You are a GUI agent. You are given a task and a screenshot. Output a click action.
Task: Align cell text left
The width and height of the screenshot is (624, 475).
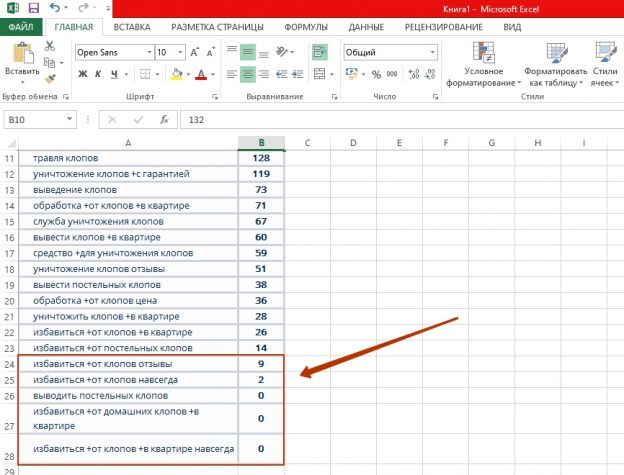[232, 74]
